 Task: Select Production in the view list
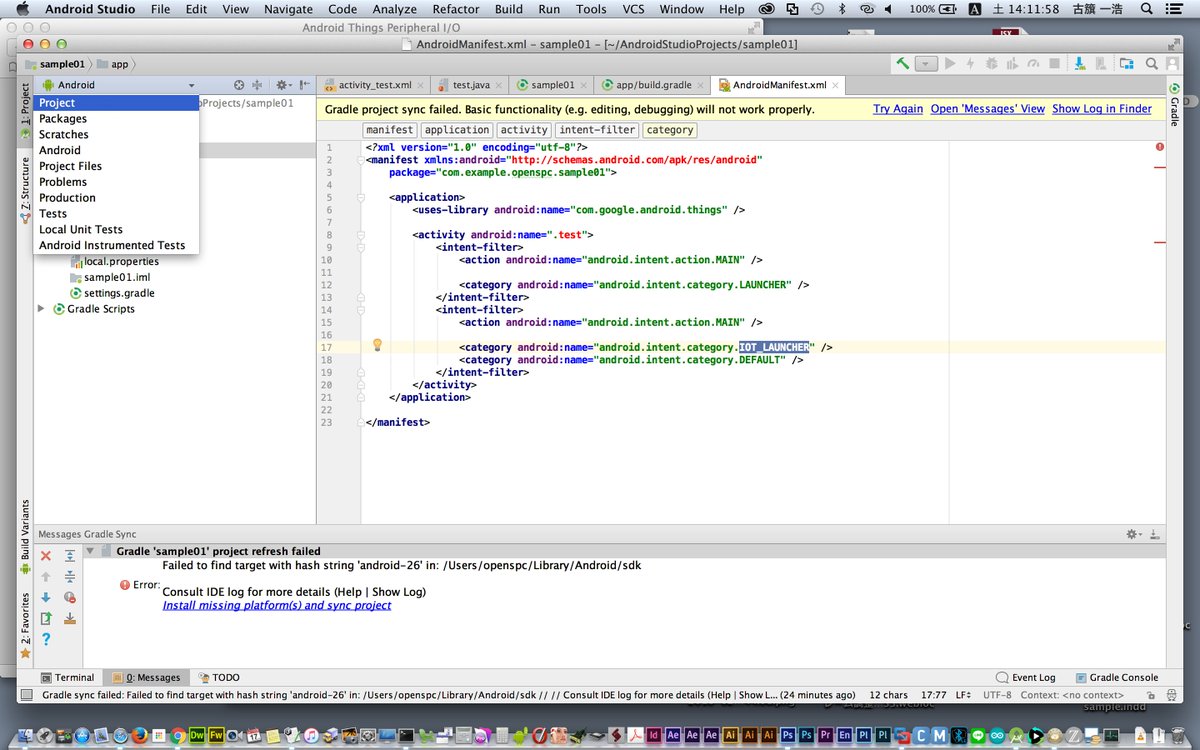(x=116, y=198)
